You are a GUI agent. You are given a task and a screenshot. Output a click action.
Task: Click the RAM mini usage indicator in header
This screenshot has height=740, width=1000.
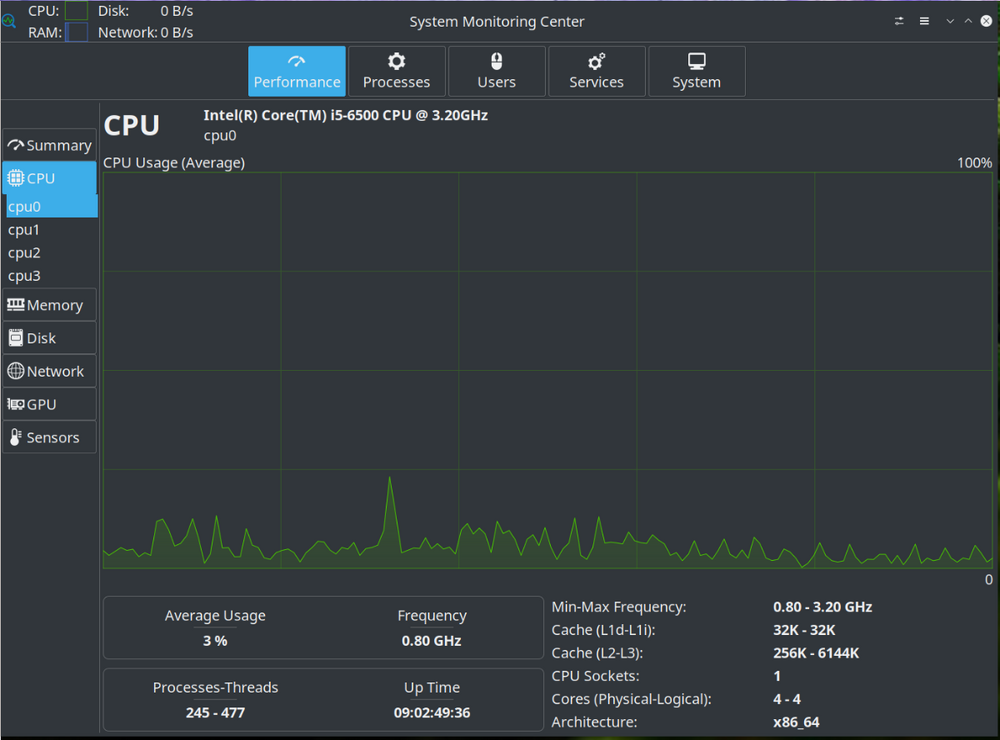77,32
